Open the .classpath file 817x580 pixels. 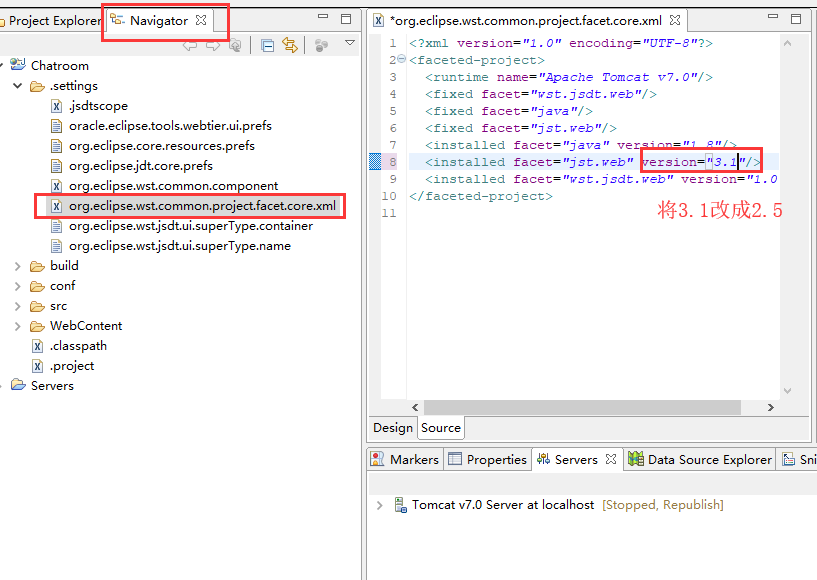(78, 346)
